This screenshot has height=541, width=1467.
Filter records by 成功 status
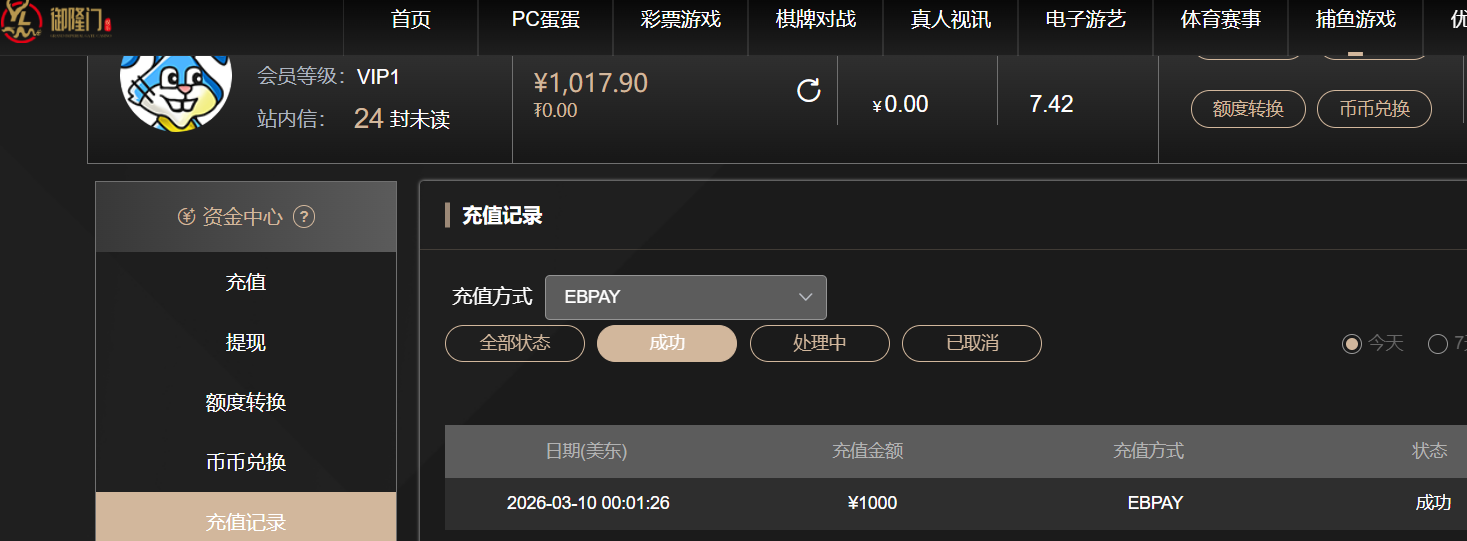pos(667,343)
